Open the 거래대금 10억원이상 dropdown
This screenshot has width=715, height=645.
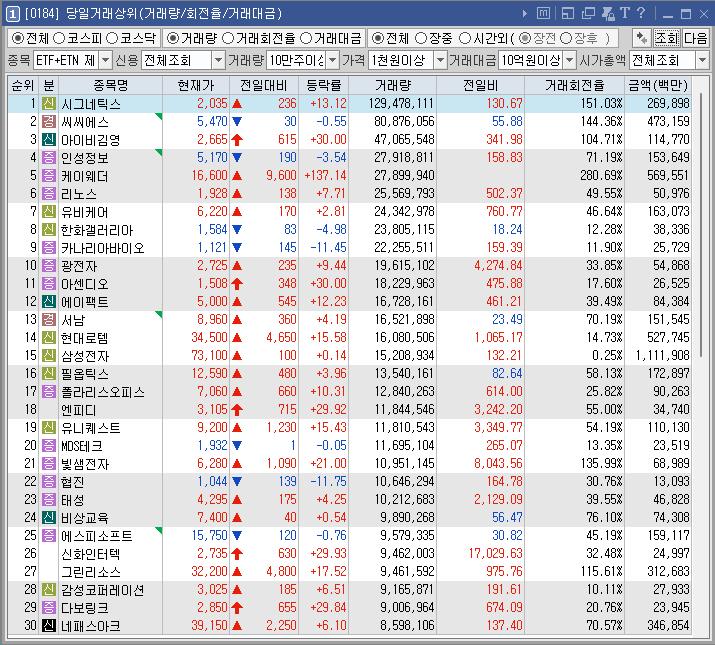[x=570, y=60]
